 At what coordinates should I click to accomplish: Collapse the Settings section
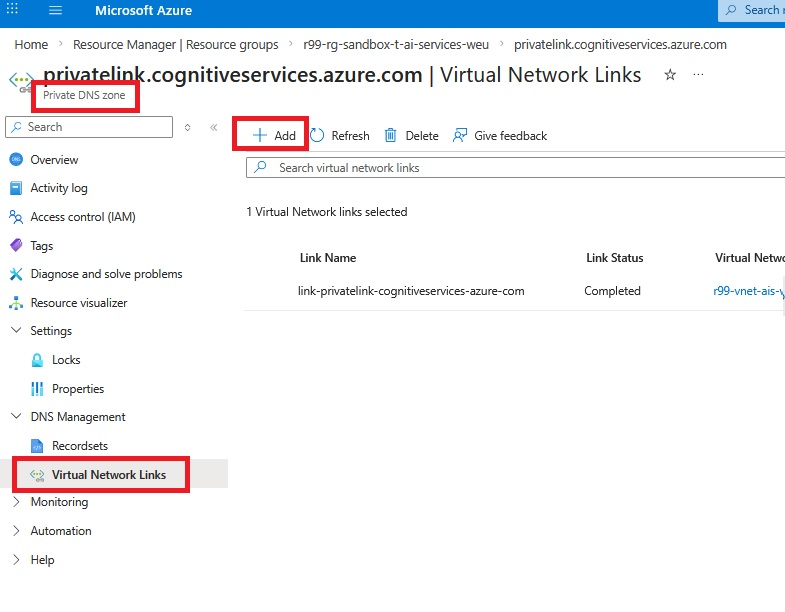click(16, 331)
